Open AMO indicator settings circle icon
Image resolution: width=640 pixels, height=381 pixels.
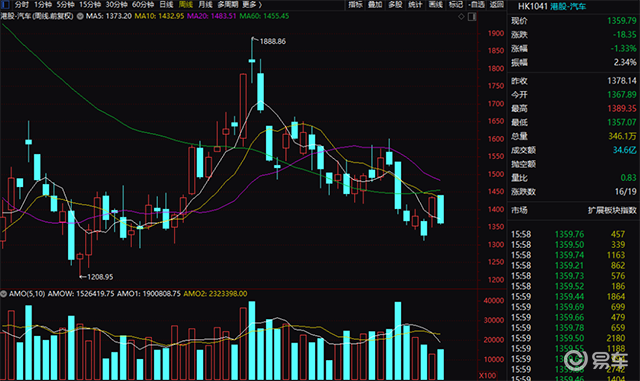tap(4, 294)
